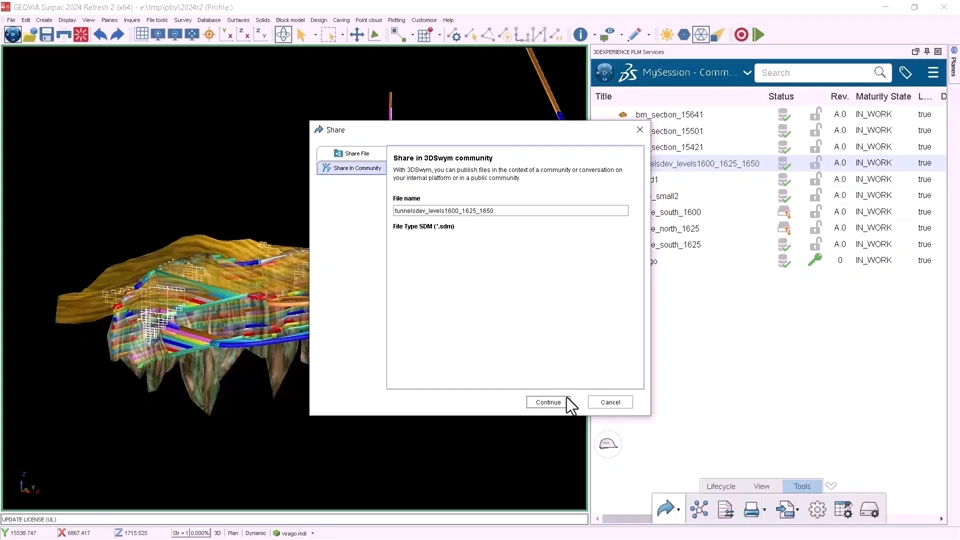Click the 3DEXPERIENCE compass icon in toolbar
Screen dimensions: 960x540
pos(12,34)
